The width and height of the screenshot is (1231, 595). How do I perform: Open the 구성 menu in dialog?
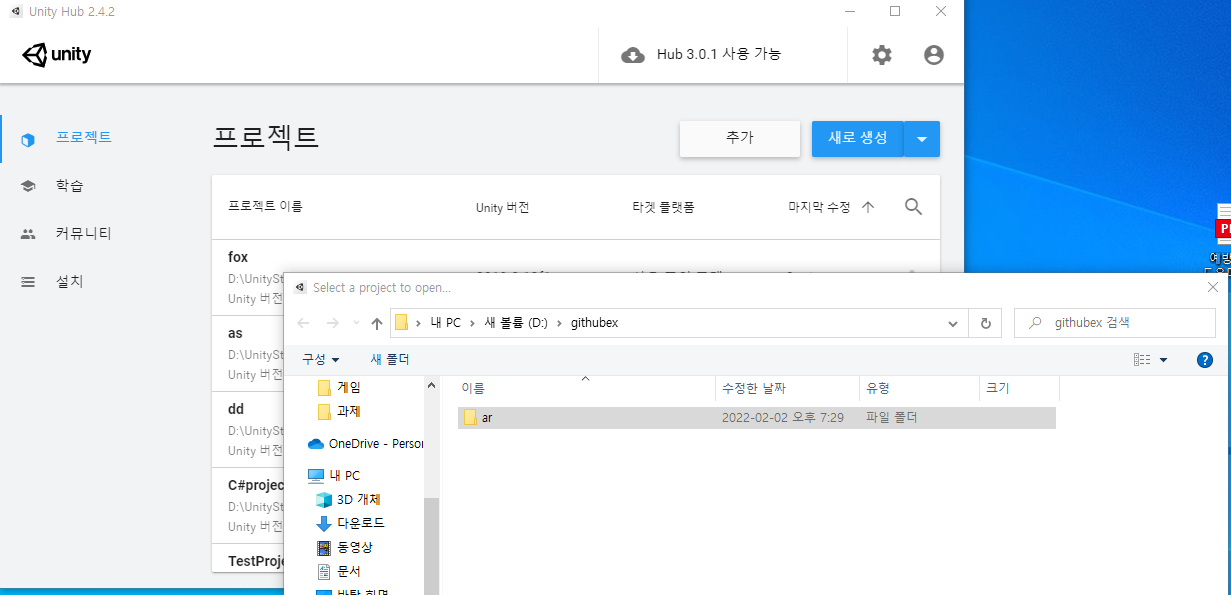click(x=321, y=359)
